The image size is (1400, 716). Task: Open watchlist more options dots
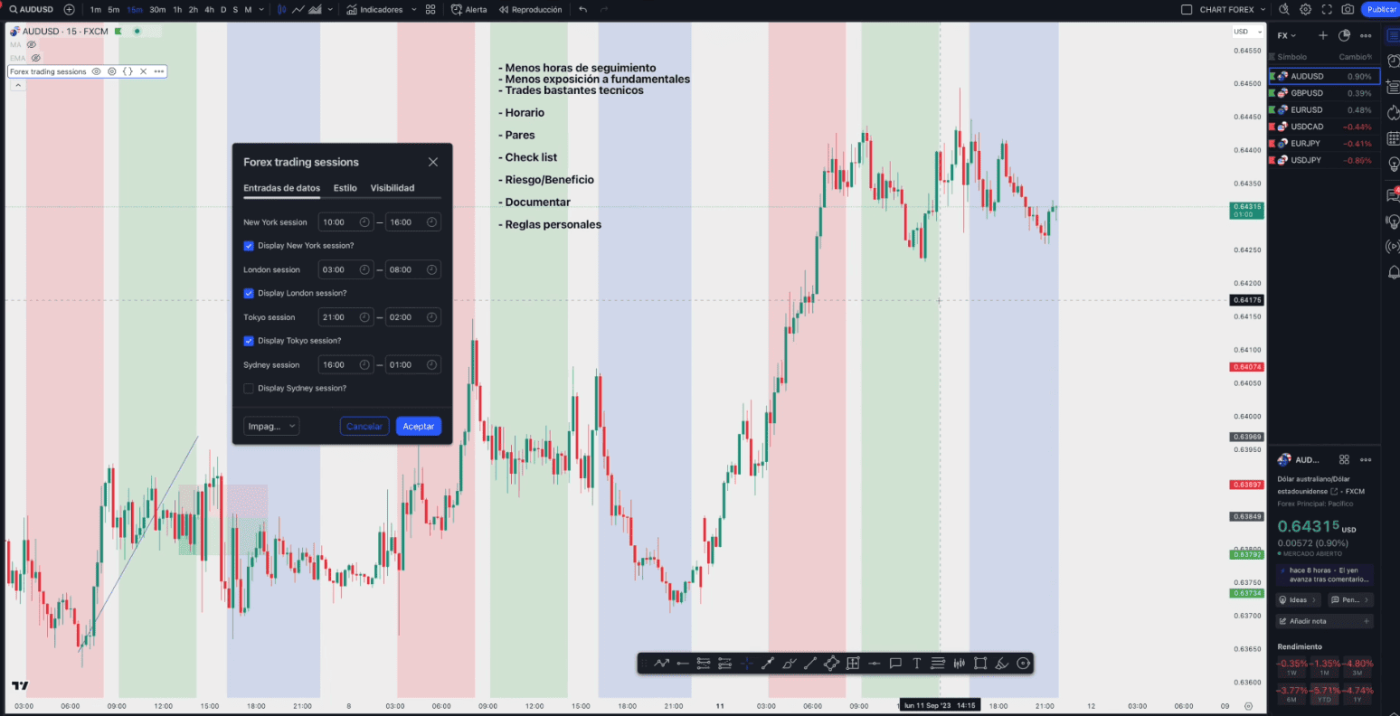[x=1366, y=35]
